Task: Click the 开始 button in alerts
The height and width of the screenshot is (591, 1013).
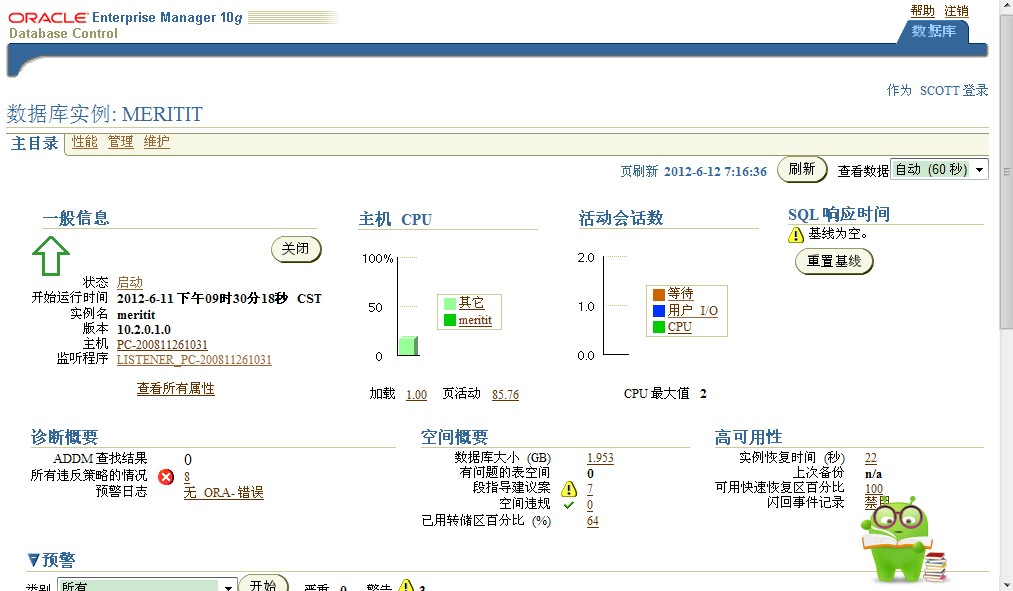Action: [264, 584]
